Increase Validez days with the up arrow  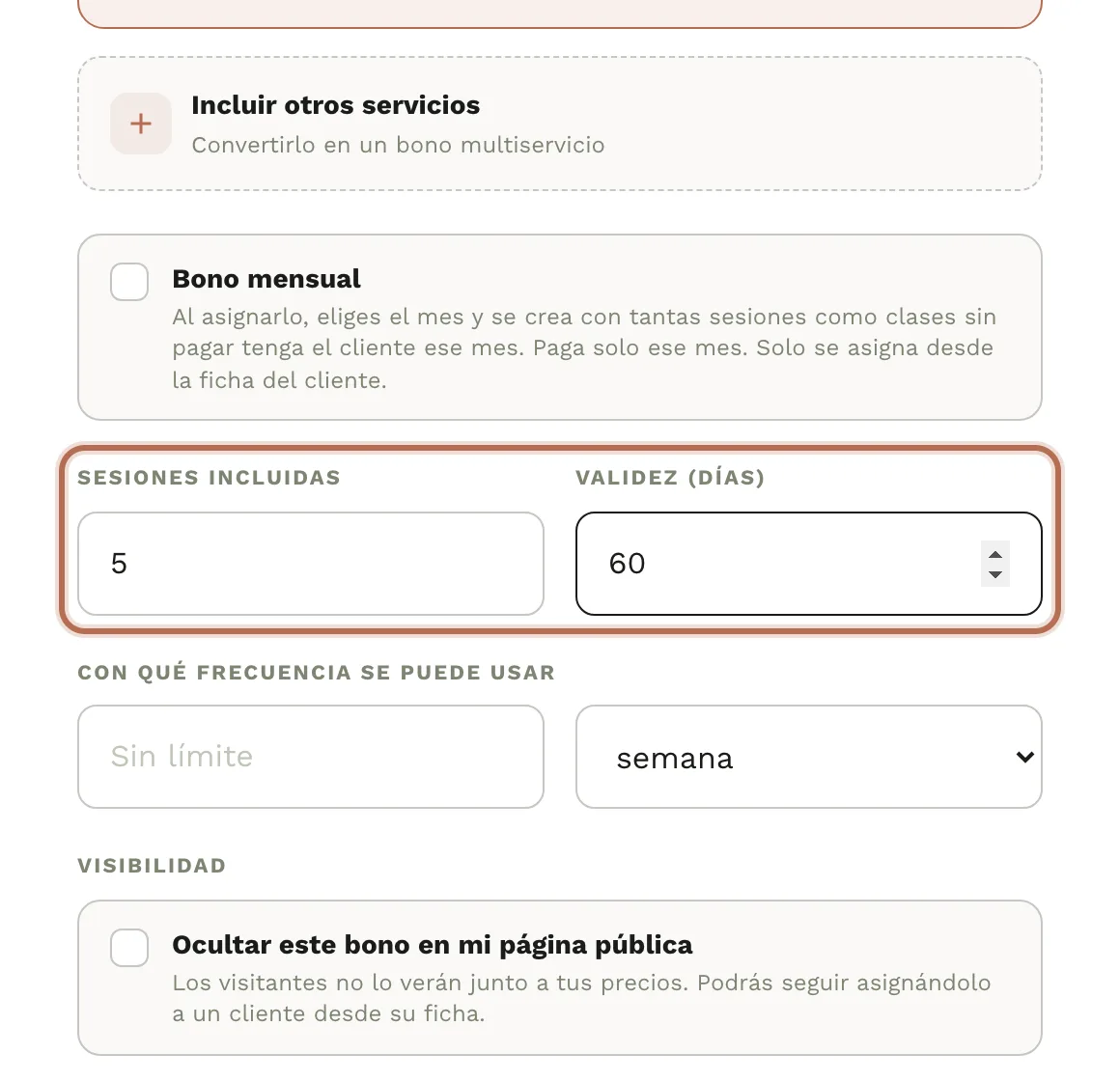[x=995, y=554]
